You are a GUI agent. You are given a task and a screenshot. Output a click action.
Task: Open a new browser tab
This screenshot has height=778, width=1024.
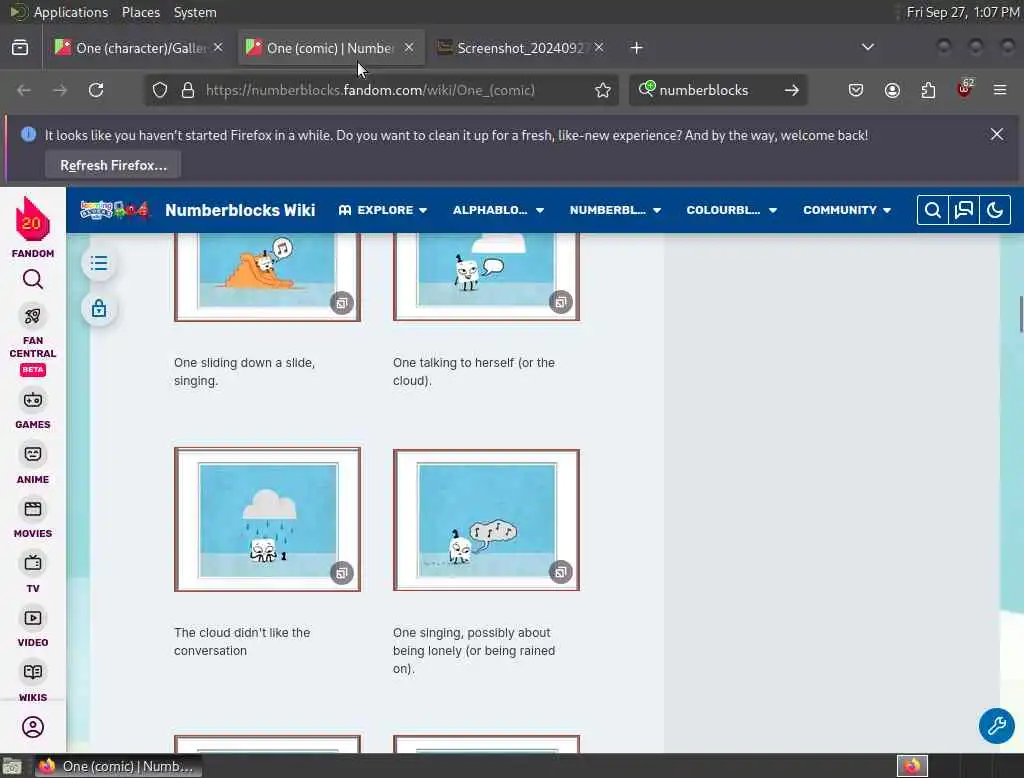pos(636,48)
